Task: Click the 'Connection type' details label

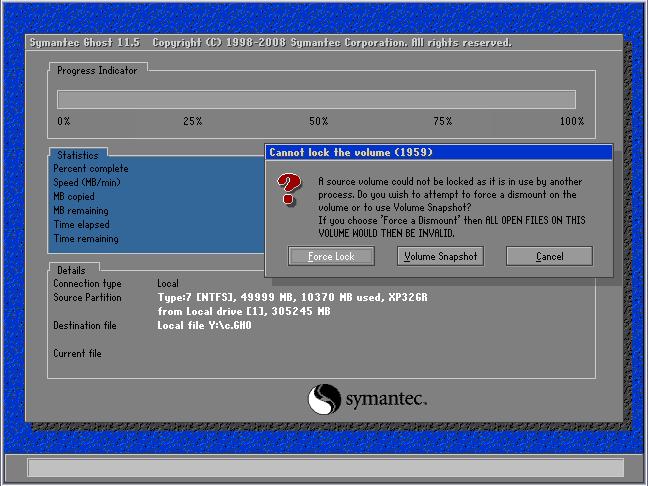Action: pos(87,284)
